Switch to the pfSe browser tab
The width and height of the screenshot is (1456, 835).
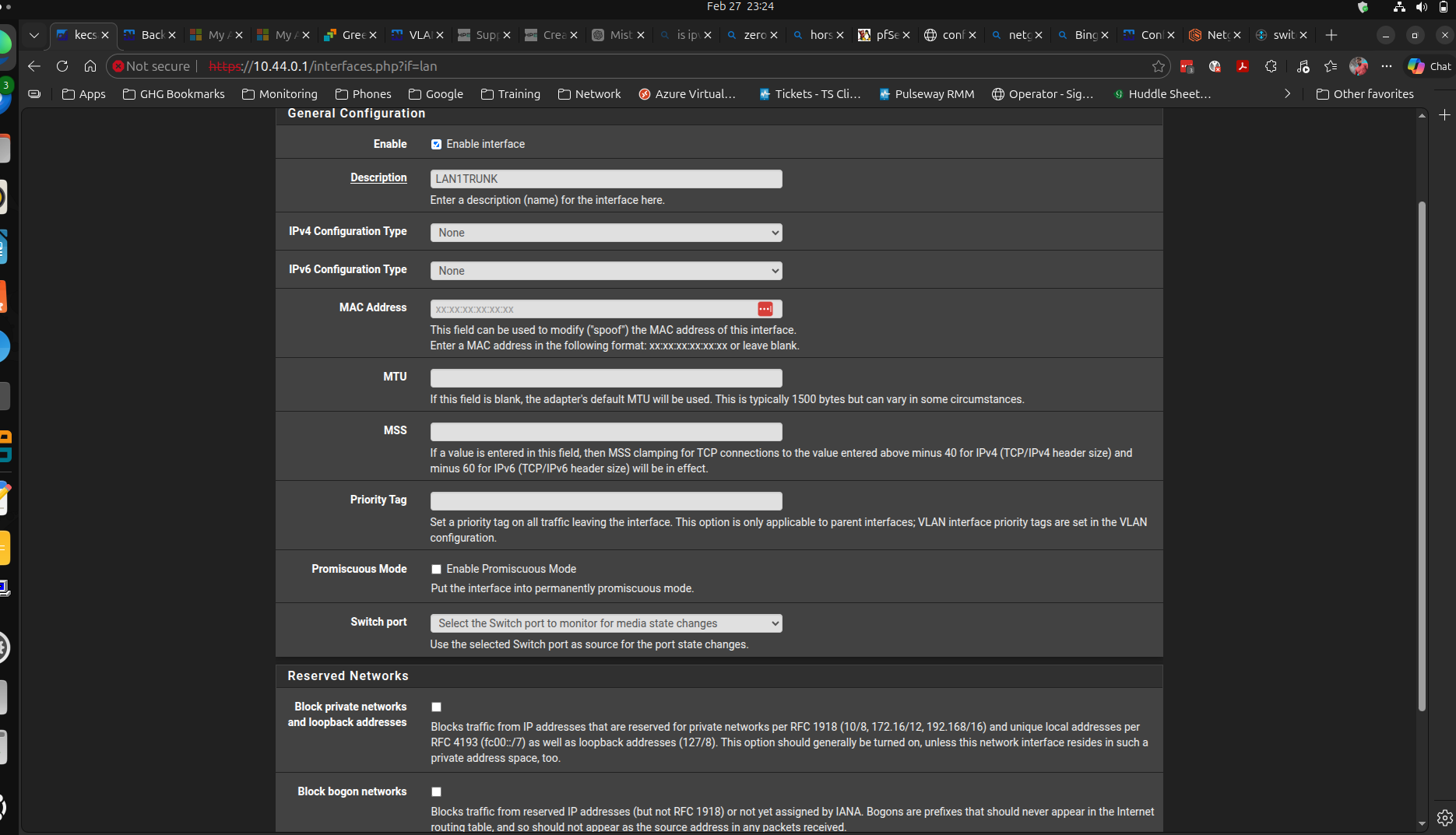tap(885, 35)
